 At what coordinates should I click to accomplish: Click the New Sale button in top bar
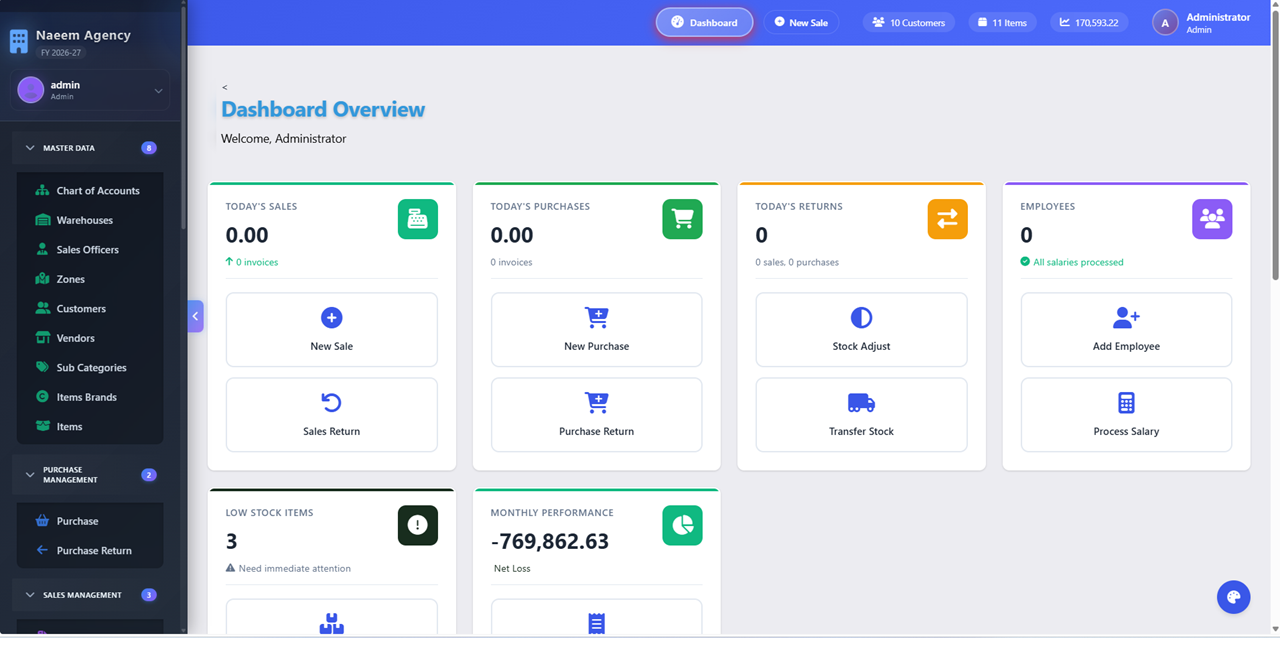click(x=801, y=22)
